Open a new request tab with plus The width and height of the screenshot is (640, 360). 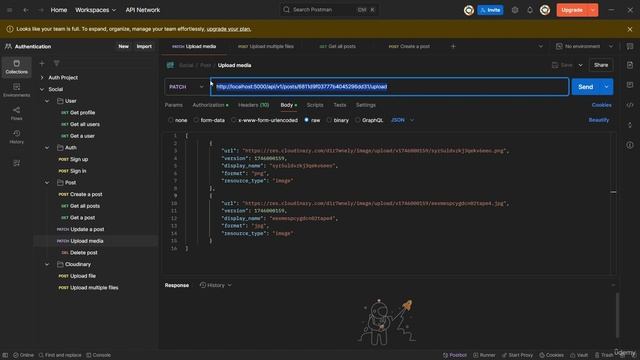point(453,47)
